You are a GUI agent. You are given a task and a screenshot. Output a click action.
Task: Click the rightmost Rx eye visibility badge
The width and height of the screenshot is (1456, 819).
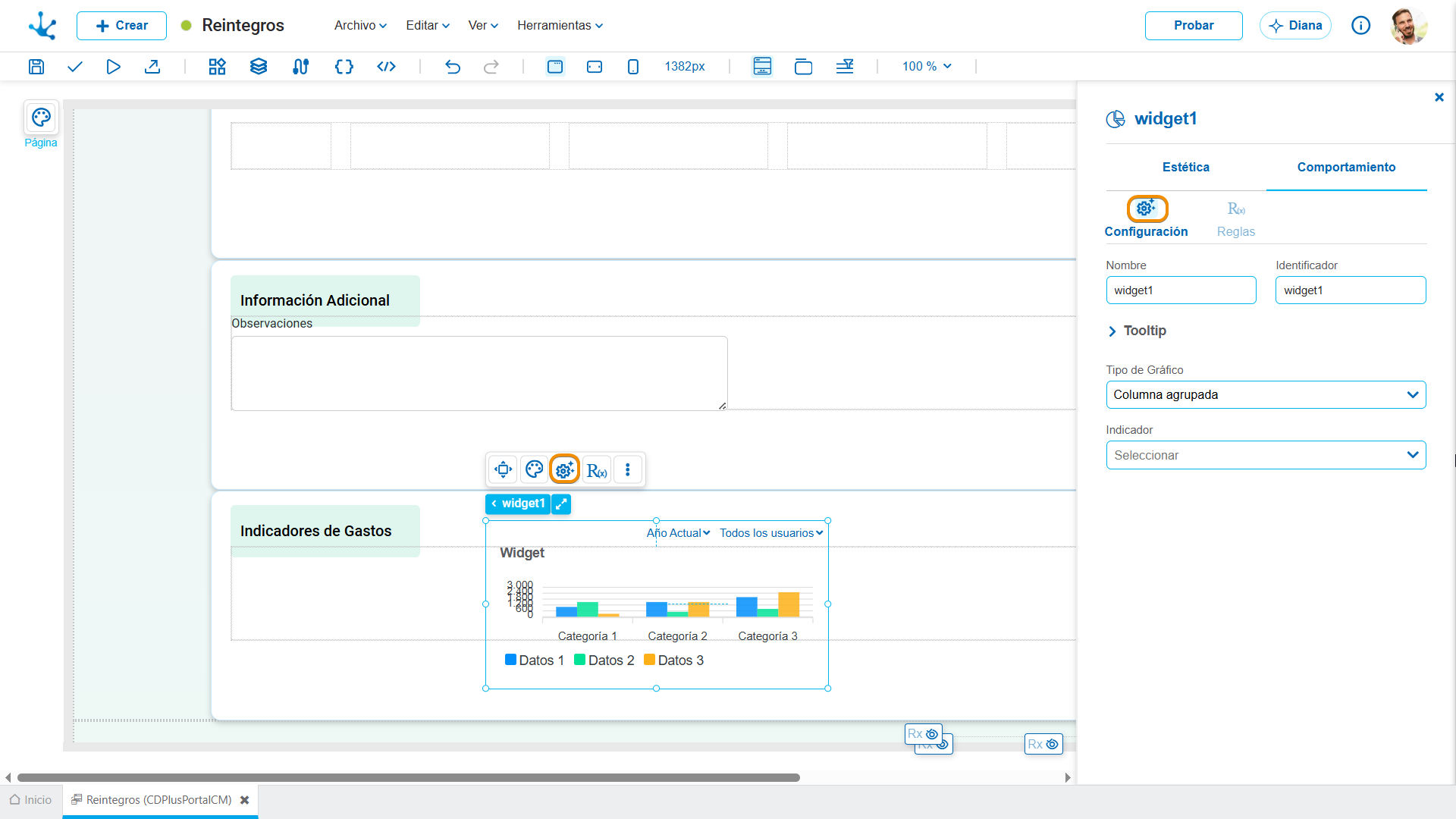tap(1043, 745)
